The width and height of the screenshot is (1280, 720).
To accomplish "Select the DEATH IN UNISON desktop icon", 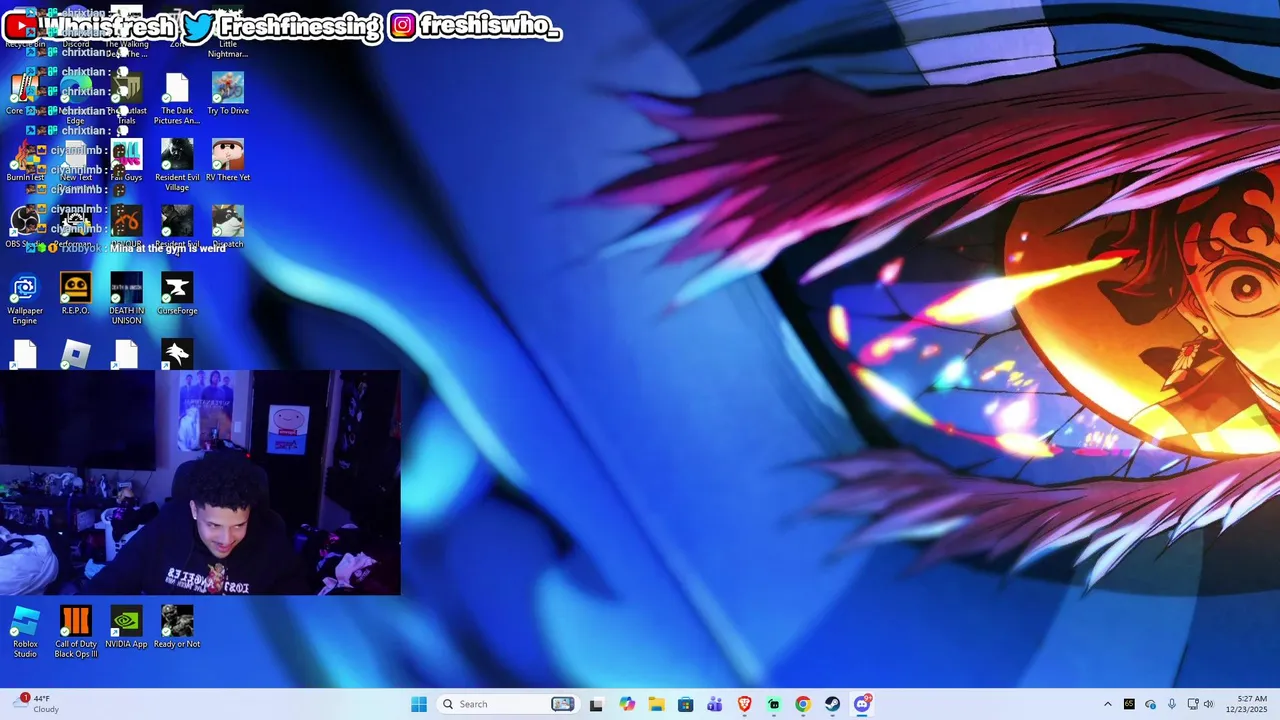I will [126, 299].
